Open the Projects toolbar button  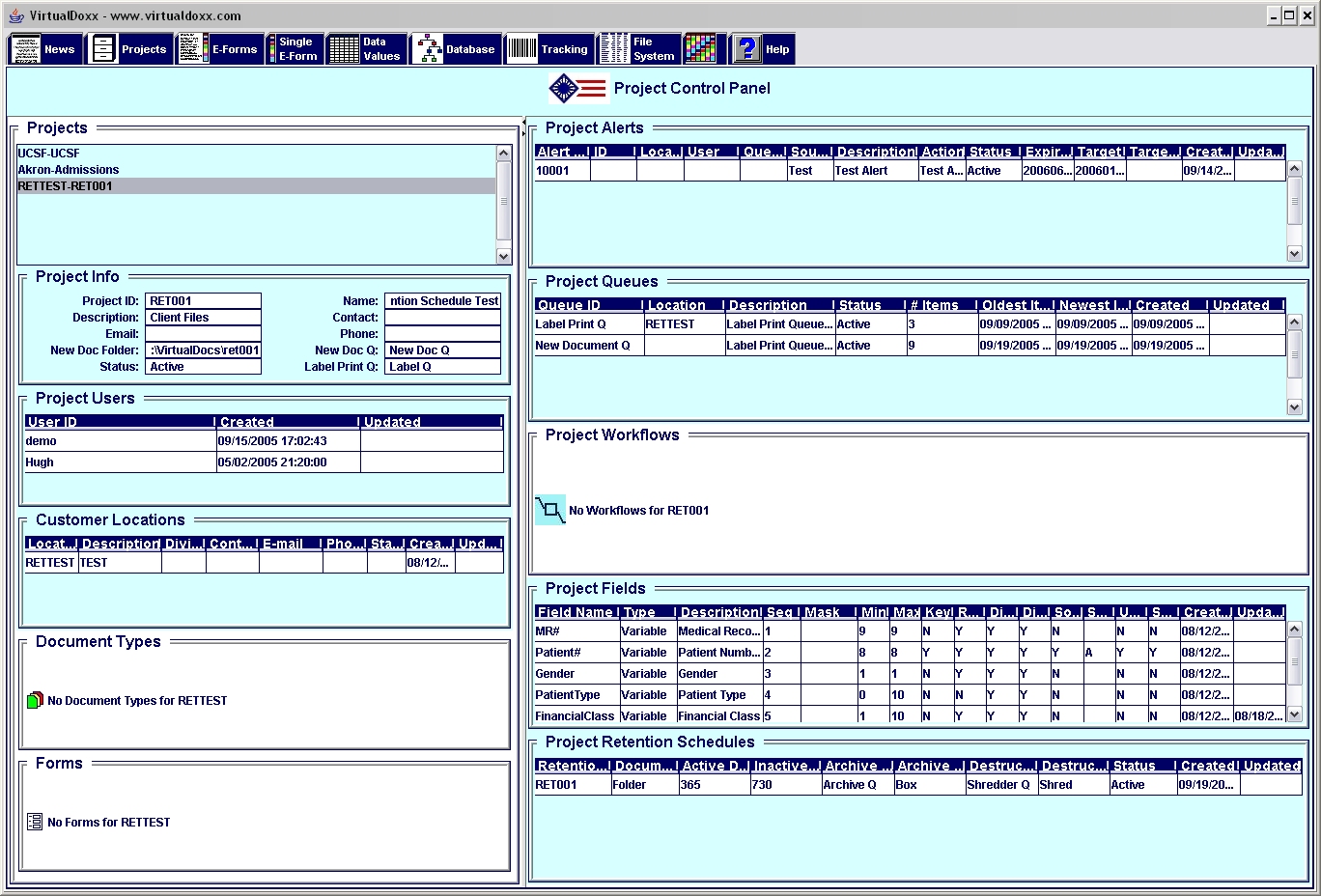tap(129, 49)
